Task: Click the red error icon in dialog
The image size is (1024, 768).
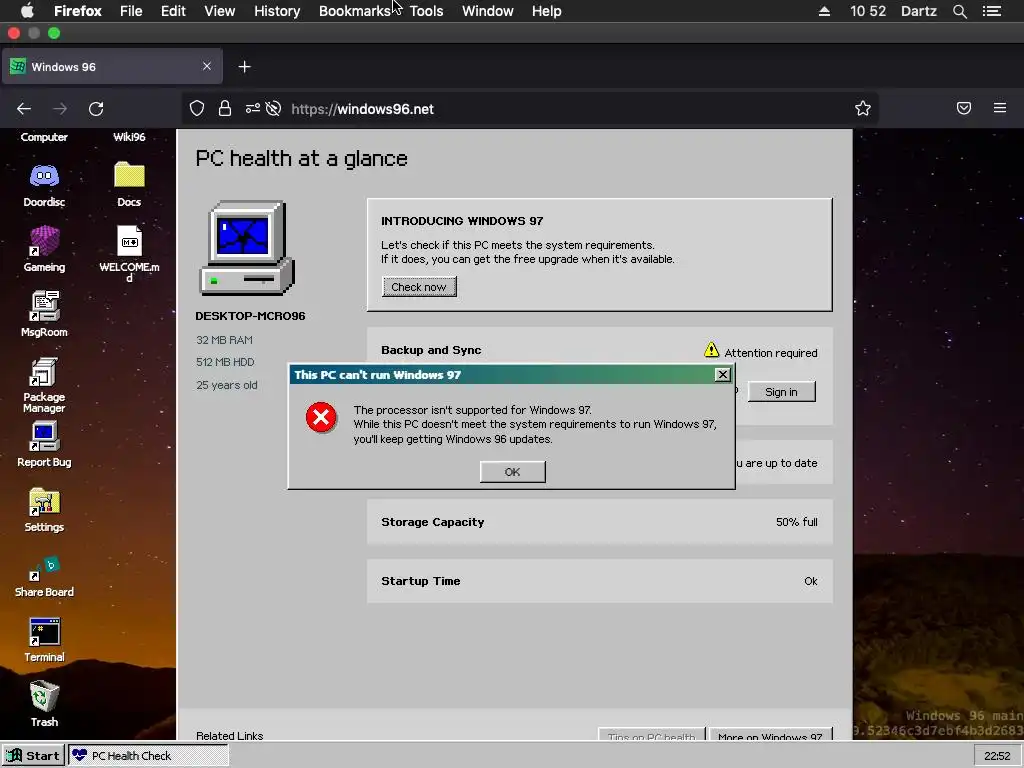Action: (x=321, y=418)
